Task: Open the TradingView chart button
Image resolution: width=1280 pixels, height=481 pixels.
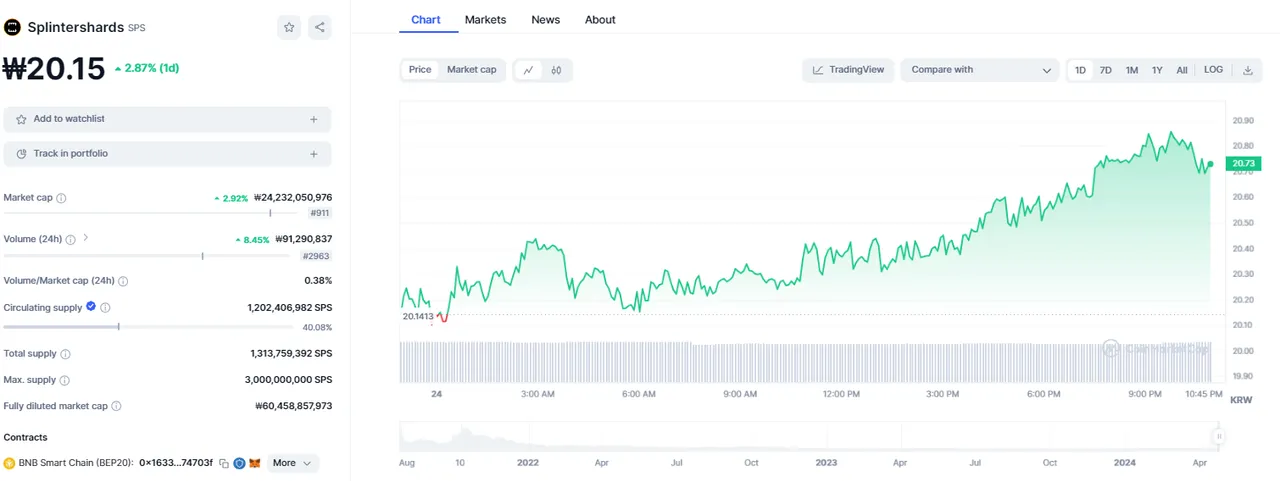Action: tap(848, 70)
